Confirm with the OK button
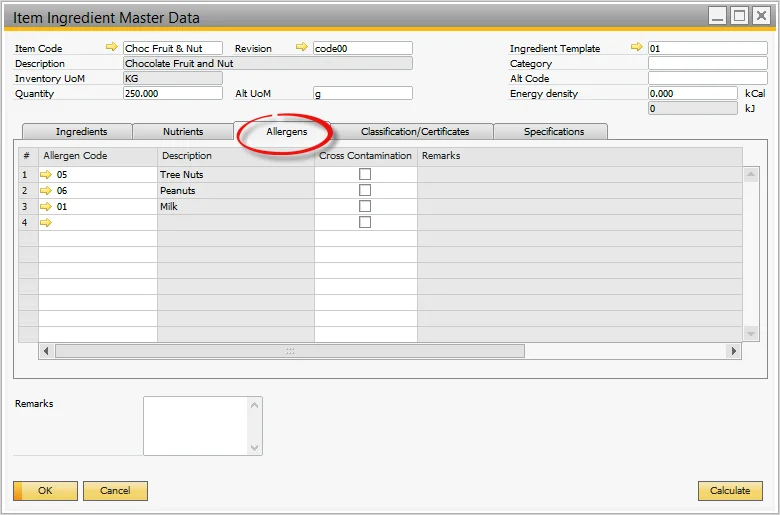This screenshot has width=780, height=515. click(x=45, y=491)
